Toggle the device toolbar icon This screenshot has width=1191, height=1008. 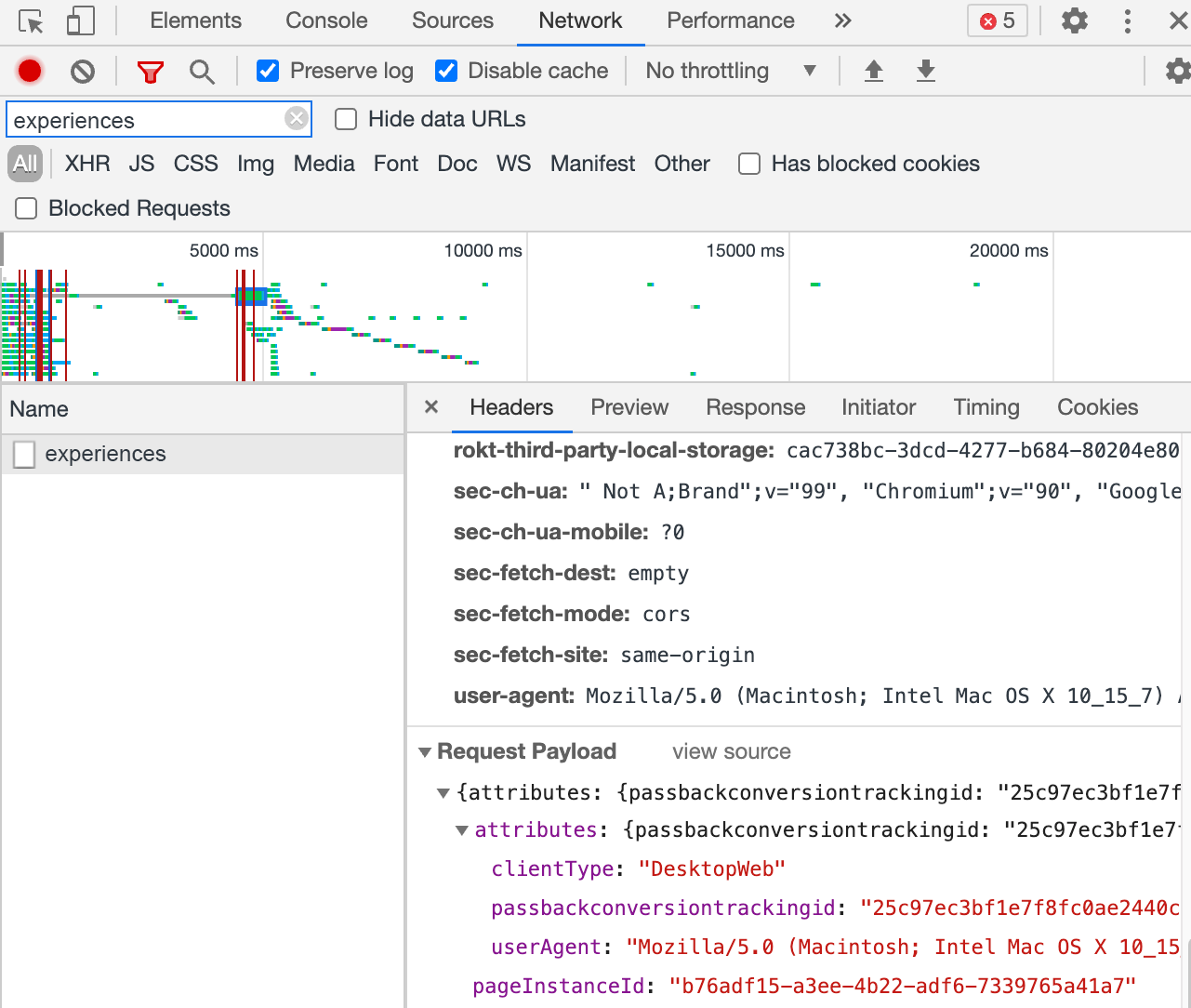pos(81,21)
